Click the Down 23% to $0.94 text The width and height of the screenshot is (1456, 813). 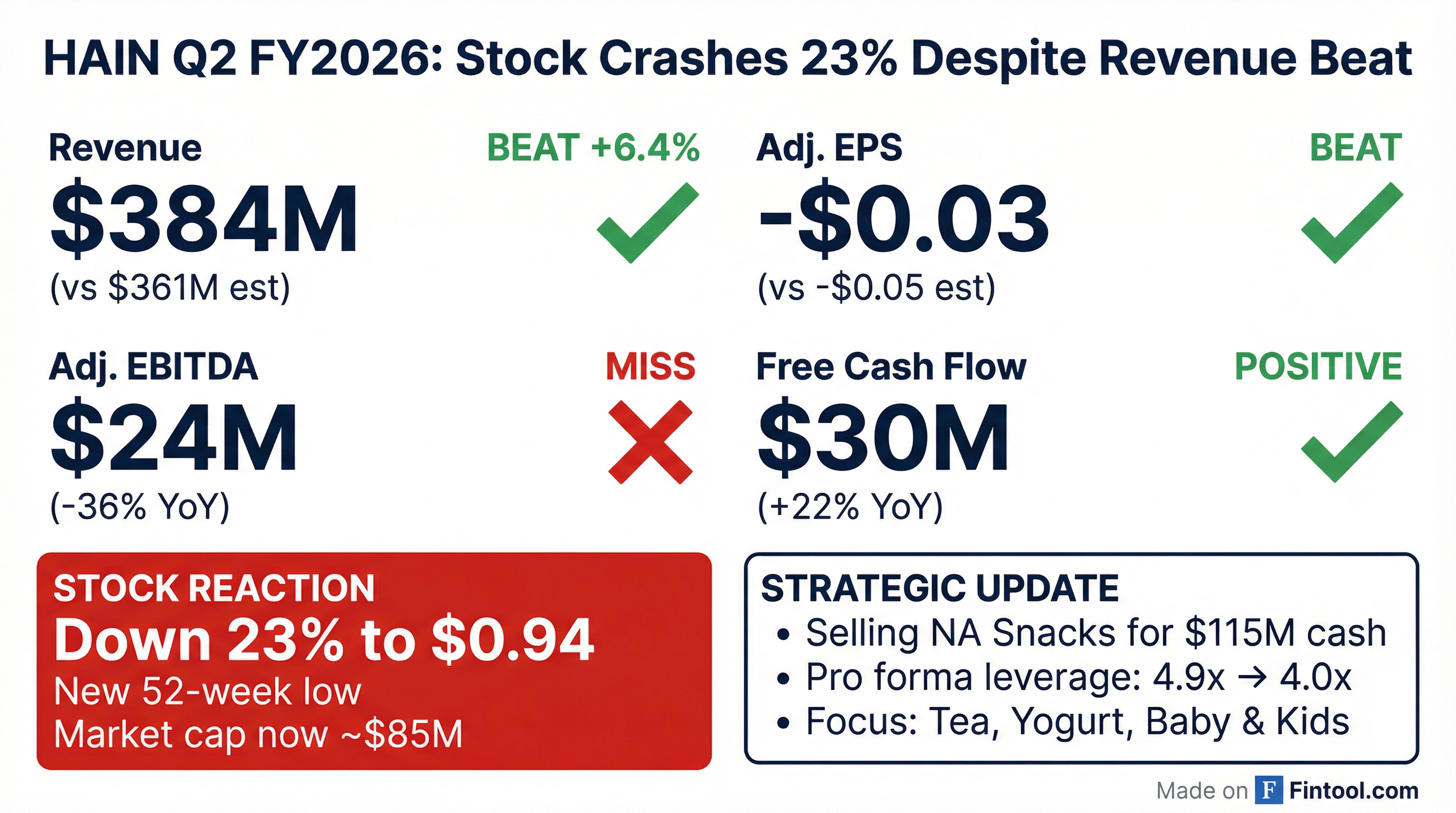tap(323, 640)
